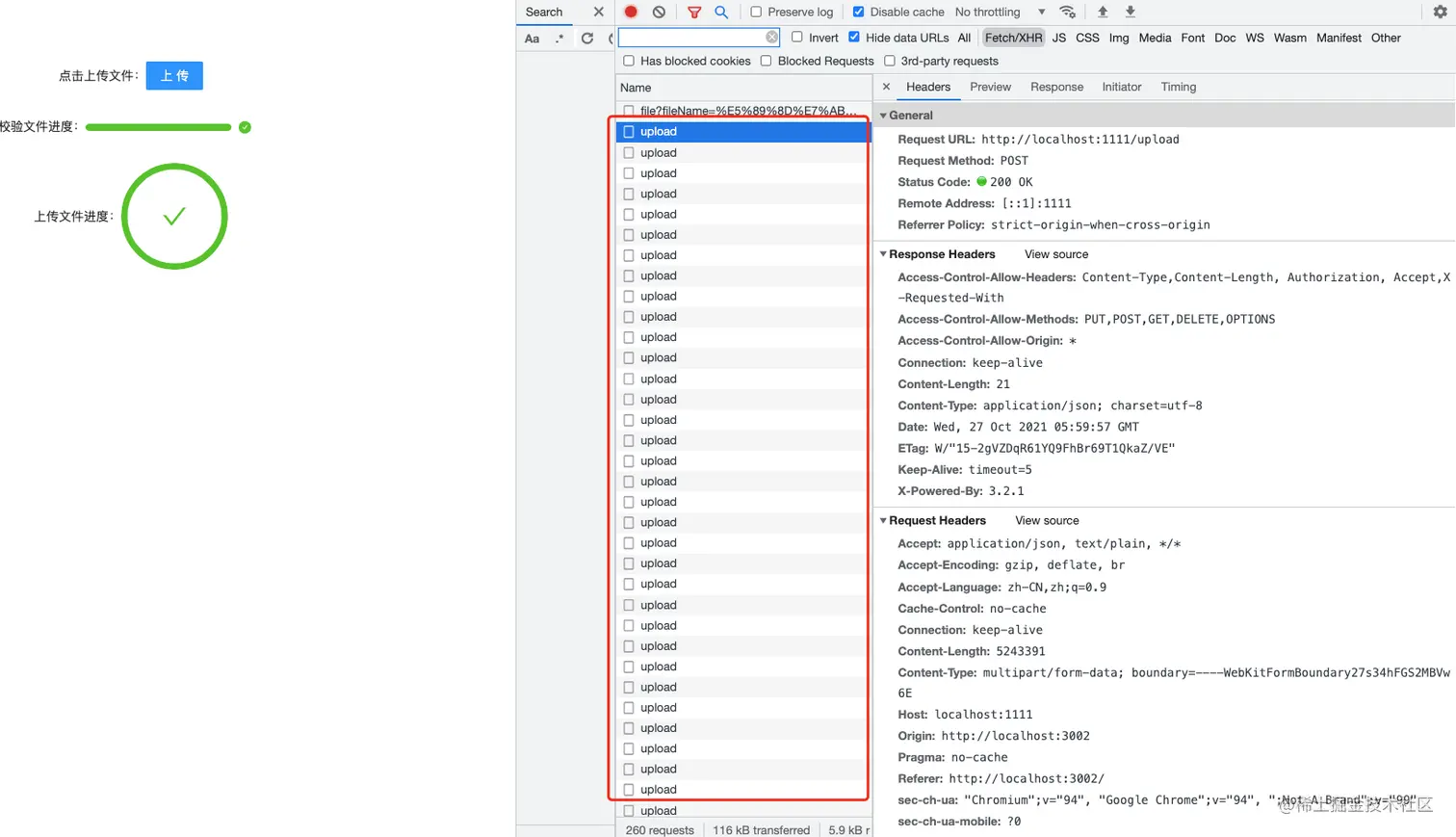View source of Request Headers

click(x=1047, y=520)
